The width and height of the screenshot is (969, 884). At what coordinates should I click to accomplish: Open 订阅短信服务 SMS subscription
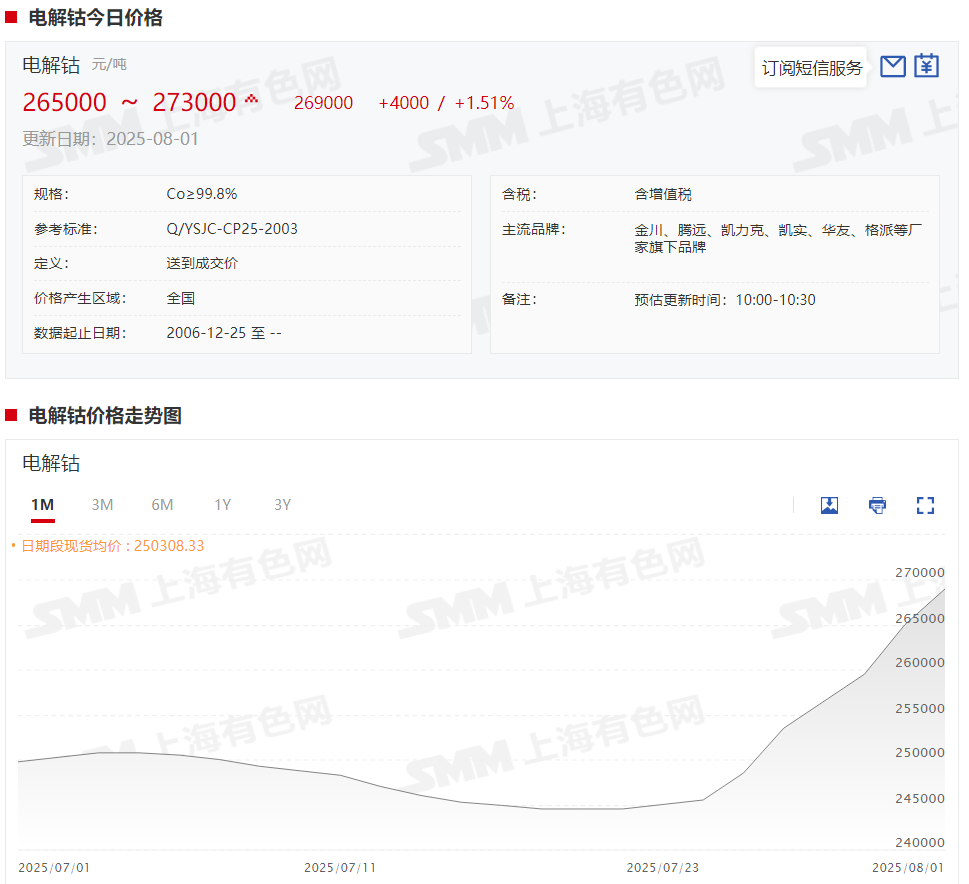tap(811, 68)
